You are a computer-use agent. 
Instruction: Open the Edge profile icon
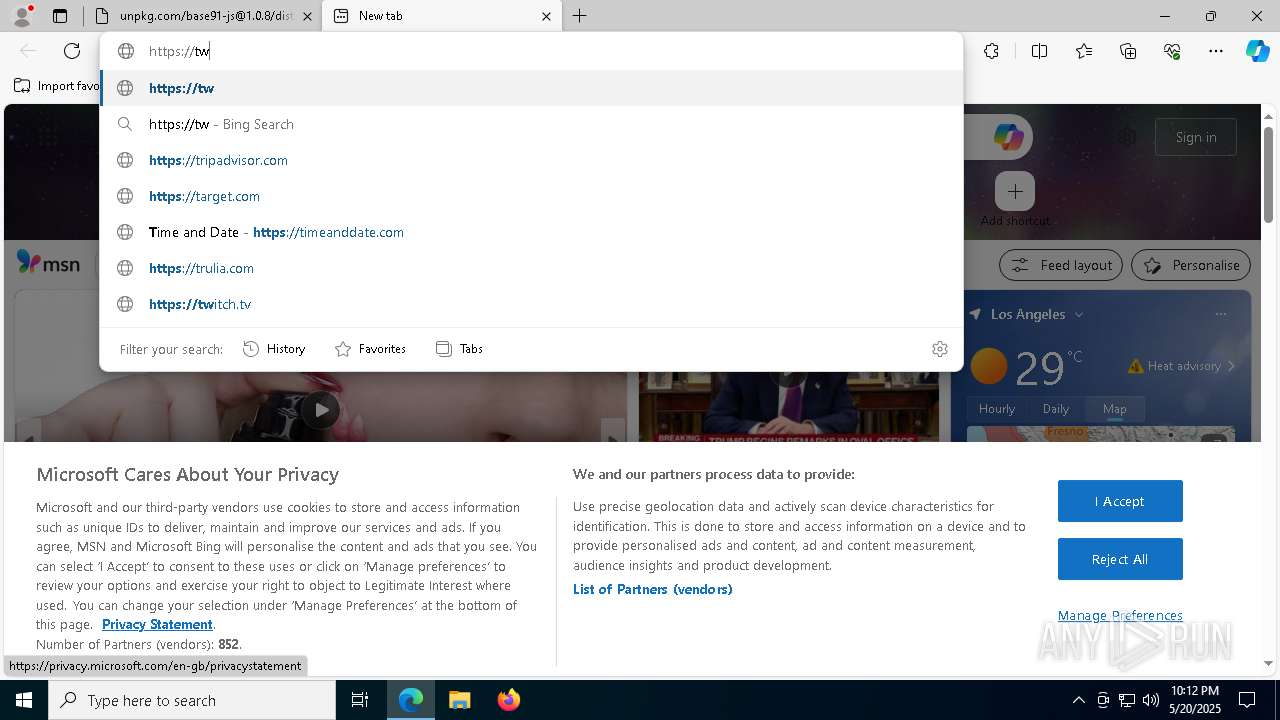coord(21,16)
